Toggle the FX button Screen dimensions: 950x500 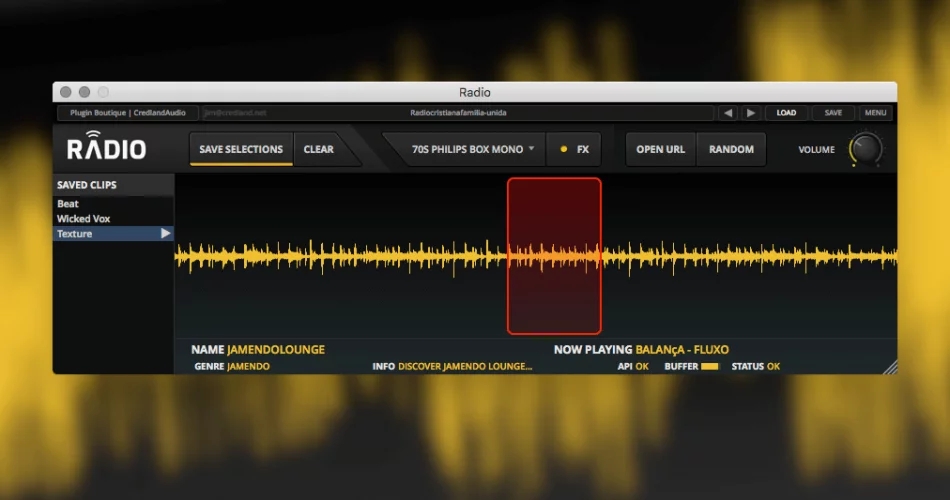(574, 149)
